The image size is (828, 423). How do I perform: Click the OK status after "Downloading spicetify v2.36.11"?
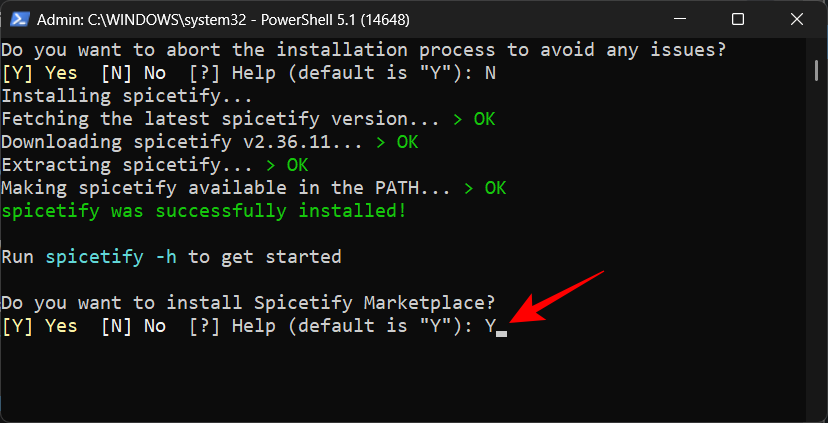tap(406, 142)
